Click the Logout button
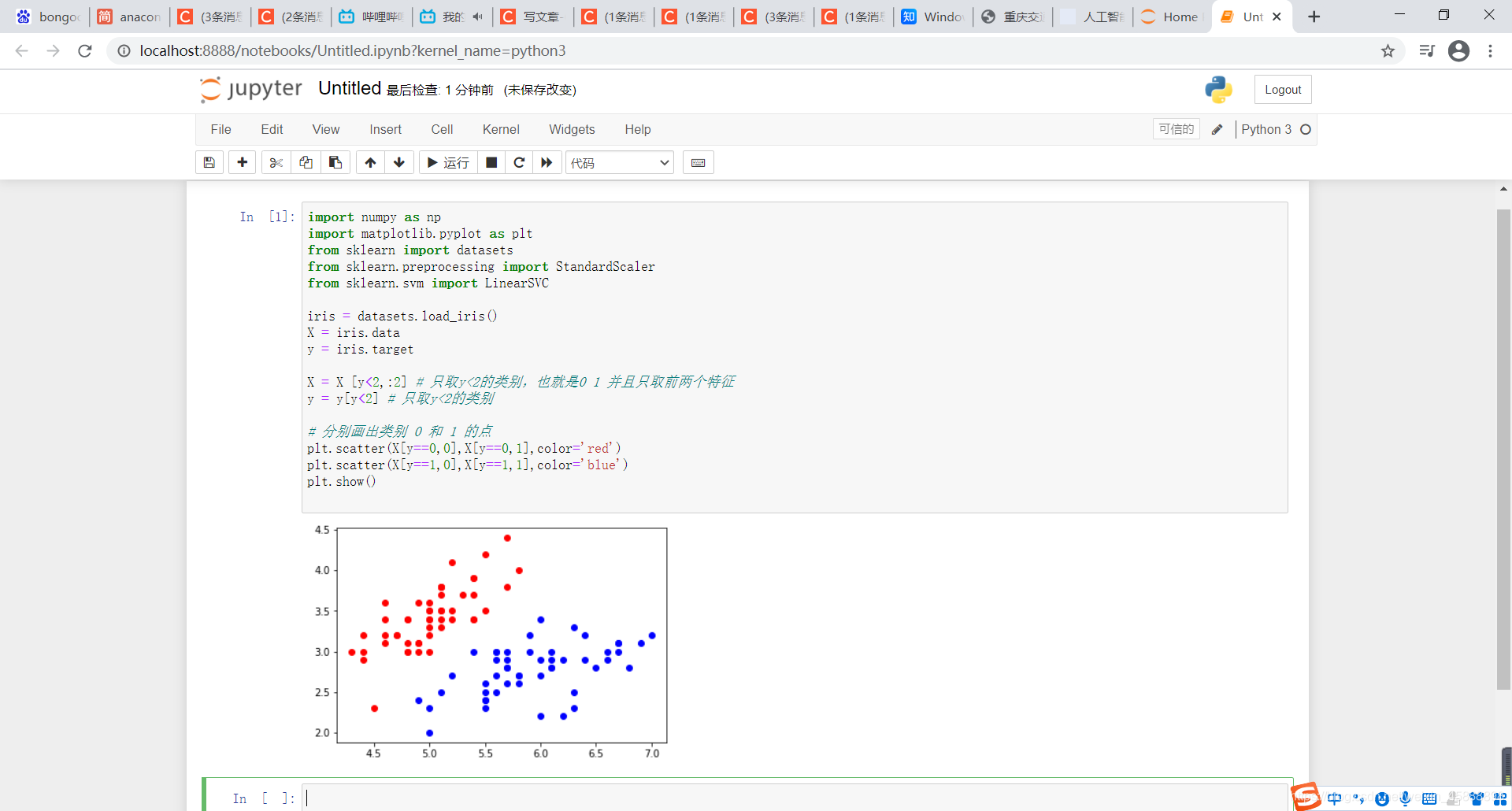Screen dimensions: 1512x811 tap(1283, 90)
